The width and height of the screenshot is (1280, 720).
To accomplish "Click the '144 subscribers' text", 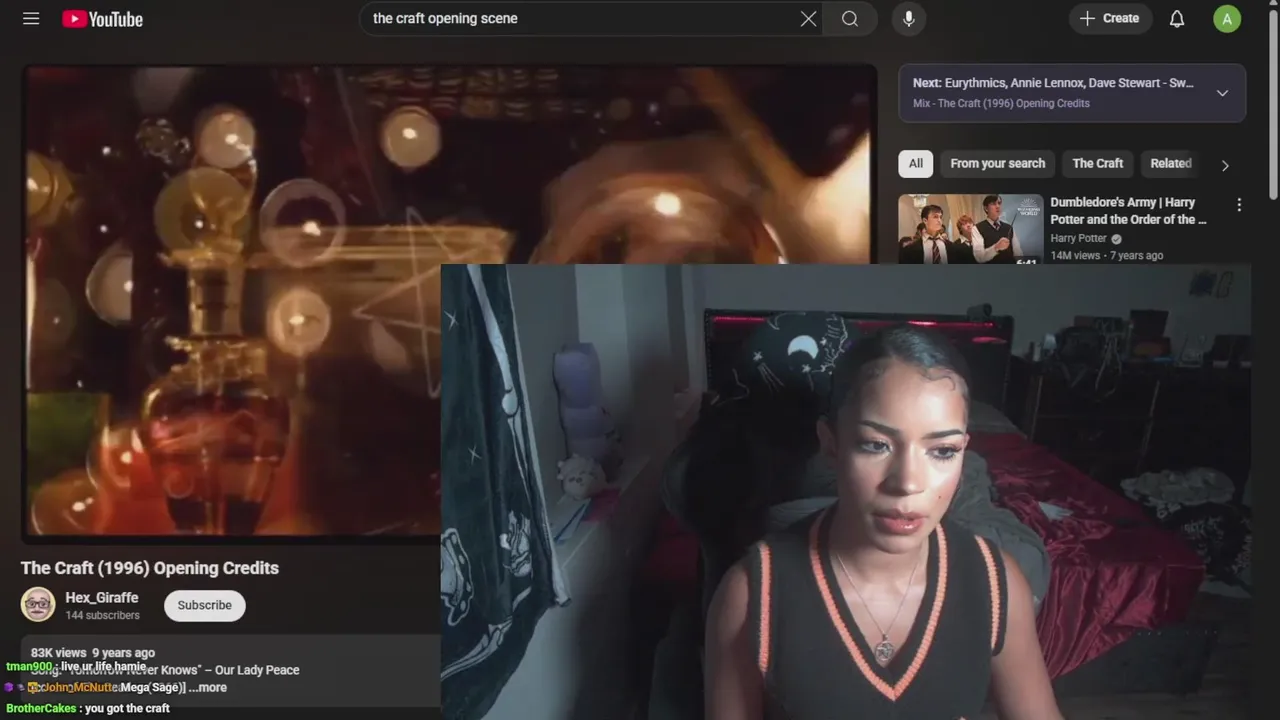I will 102,615.
